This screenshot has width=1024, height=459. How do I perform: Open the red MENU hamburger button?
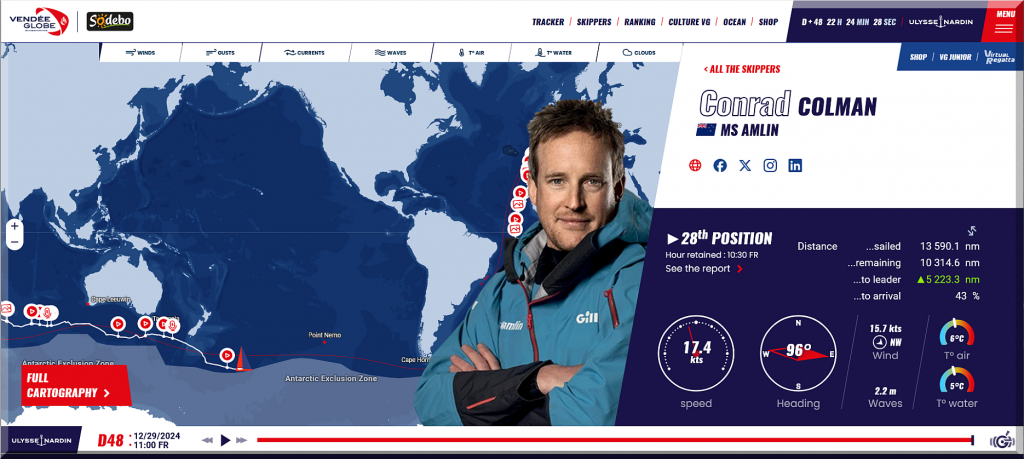(x=1004, y=22)
